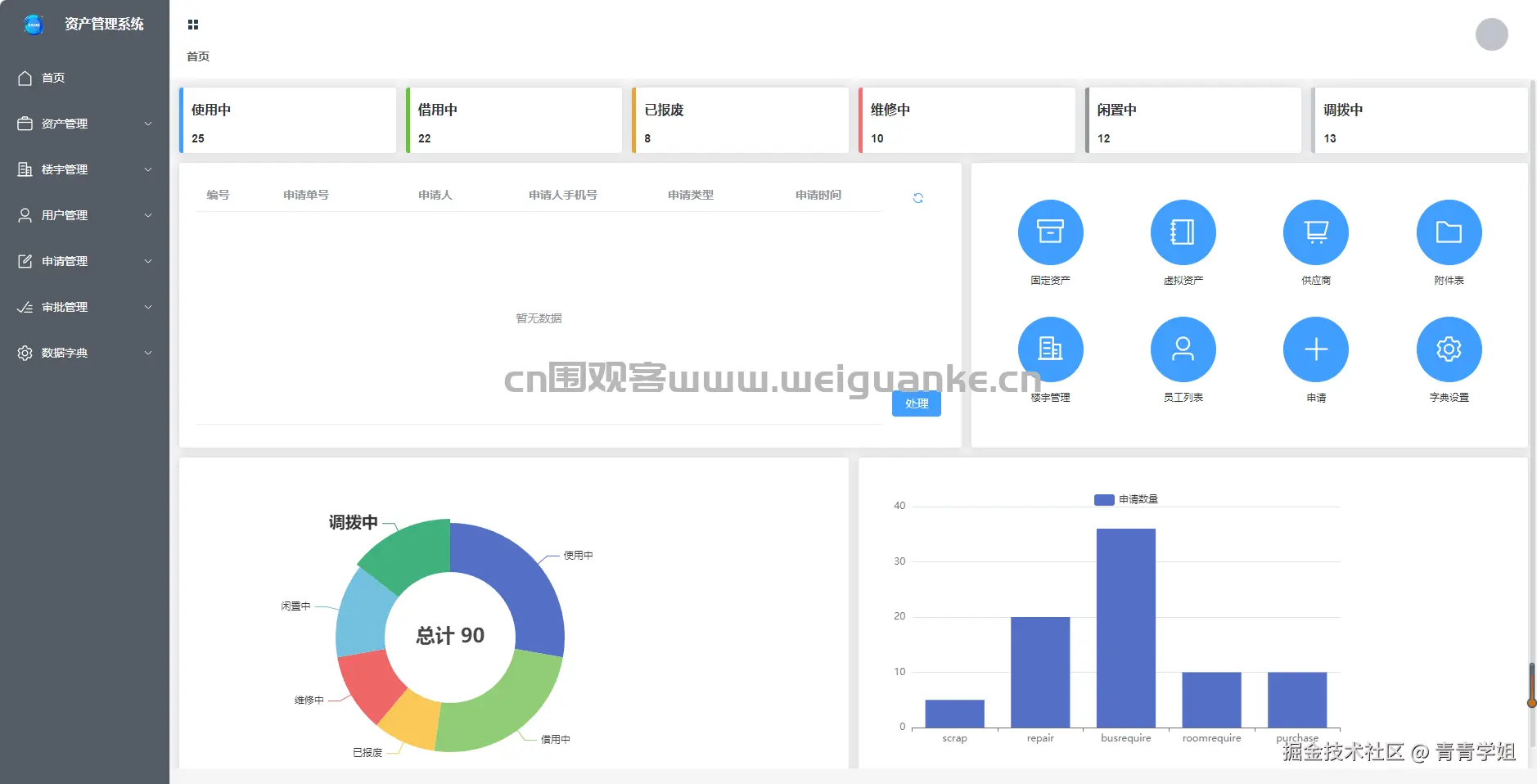
Task: Click the purchase bar
Action: 1297,700
